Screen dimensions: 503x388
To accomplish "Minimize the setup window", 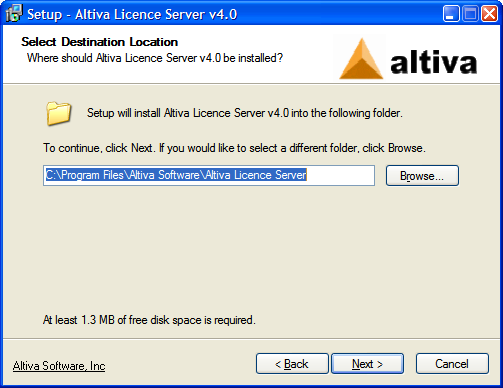I will (451, 14).
